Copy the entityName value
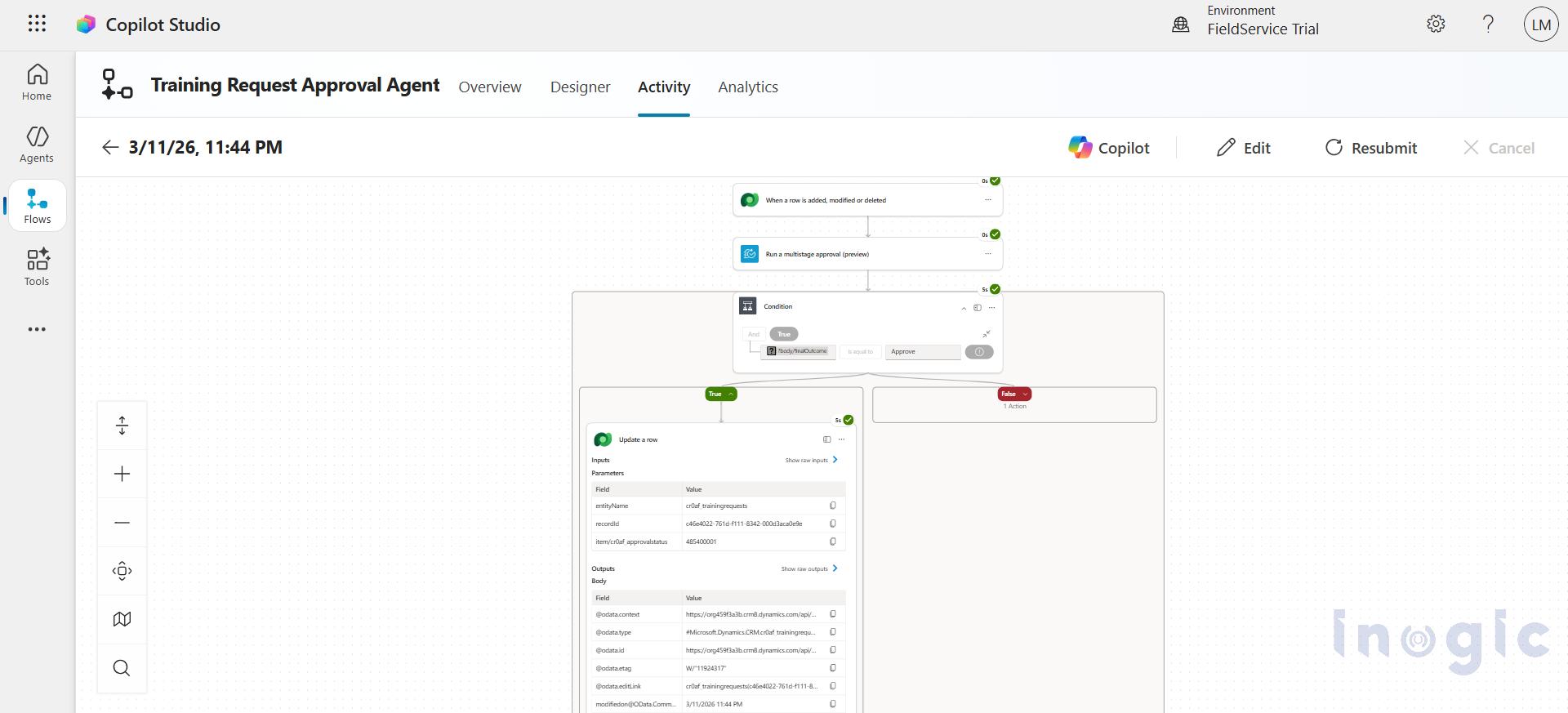This screenshot has width=1568, height=713. (833, 506)
